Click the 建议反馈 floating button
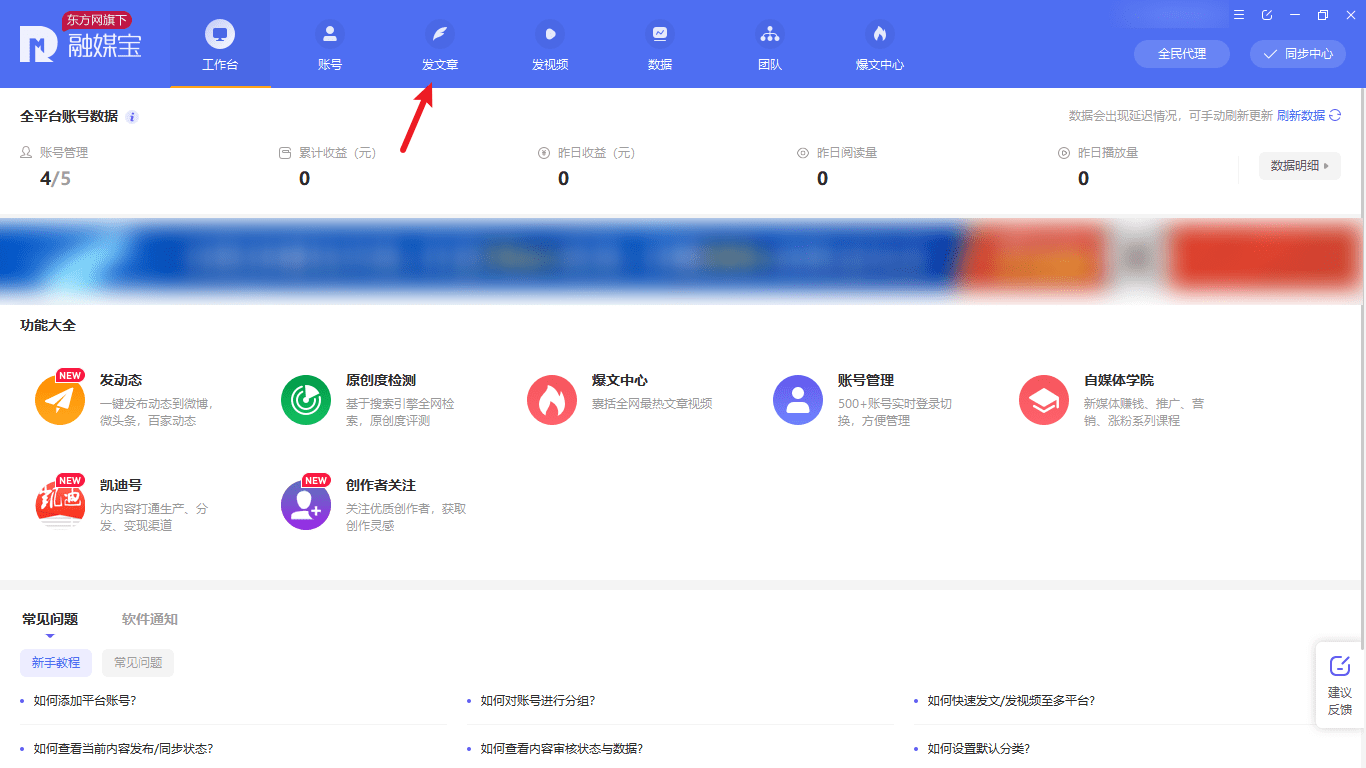The width and height of the screenshot is (1366, 768). click(x=1340, y=685)
